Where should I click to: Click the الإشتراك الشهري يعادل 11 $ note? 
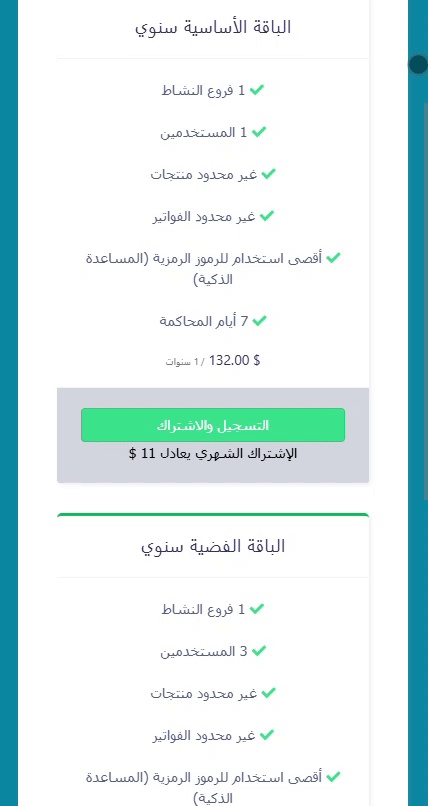tap(213, 454)
